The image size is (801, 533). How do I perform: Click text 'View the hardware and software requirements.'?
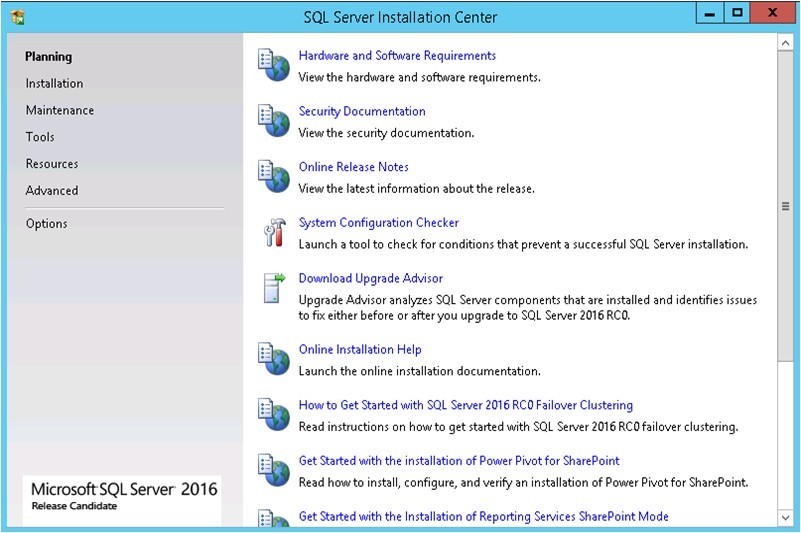coord(419,78)
